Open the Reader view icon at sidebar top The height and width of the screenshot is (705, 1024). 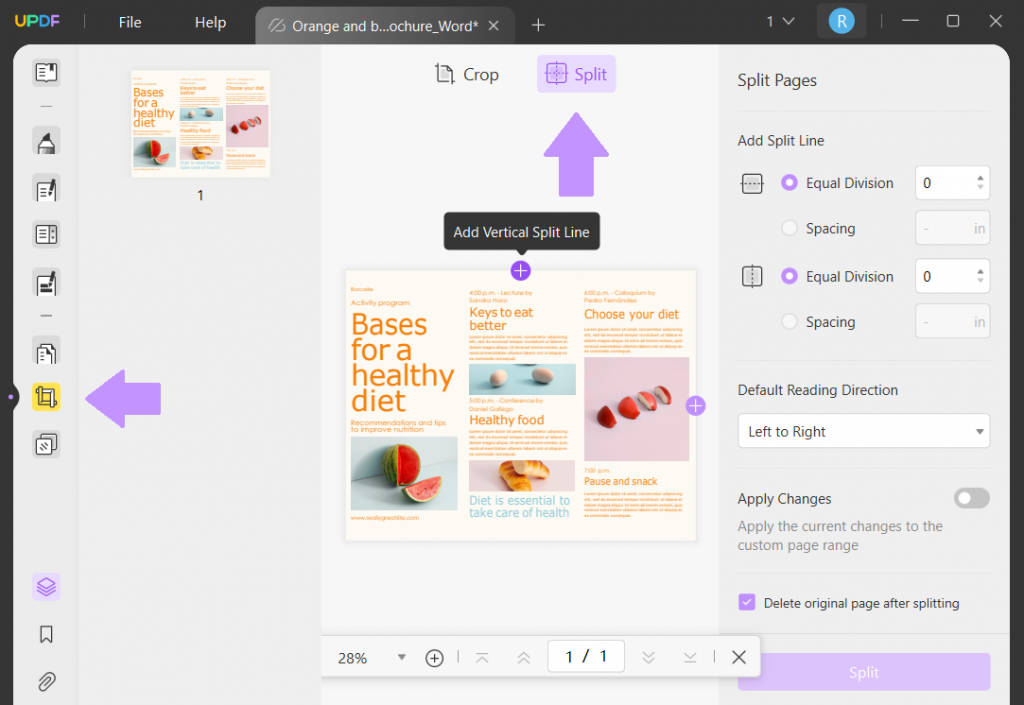click(45, 72)
